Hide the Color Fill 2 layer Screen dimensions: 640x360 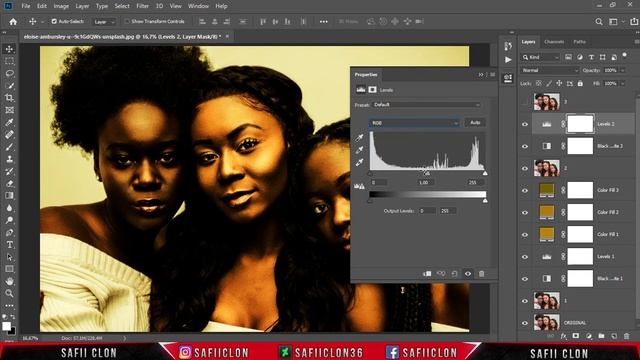coord(525,213)
